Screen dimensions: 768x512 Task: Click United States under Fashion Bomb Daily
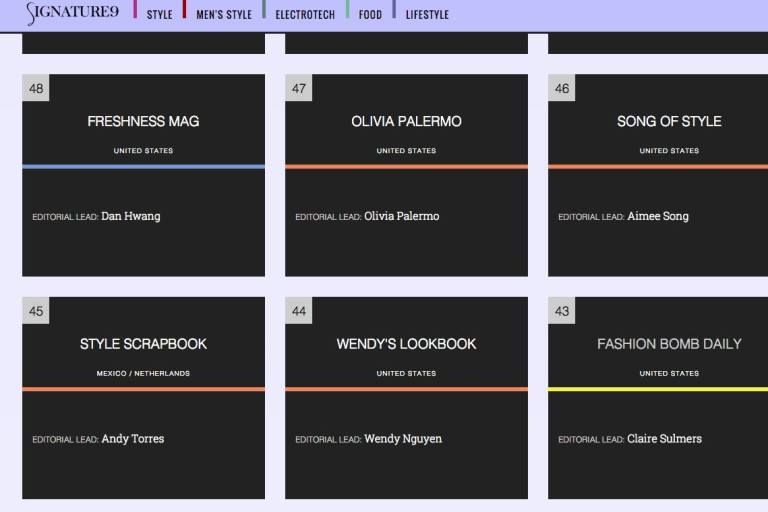coord(669,373)
